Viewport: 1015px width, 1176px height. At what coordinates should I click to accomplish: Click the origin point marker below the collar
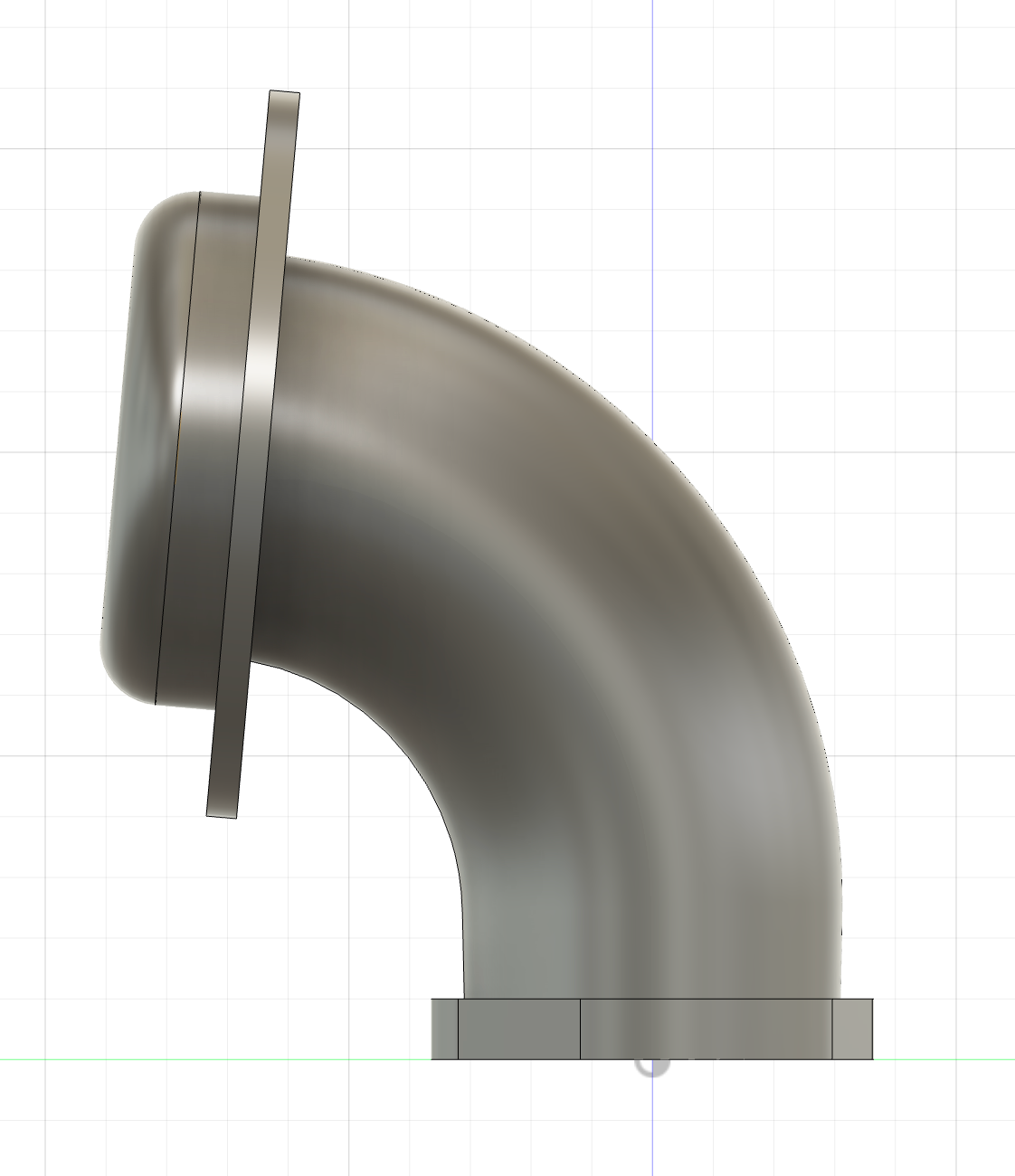click(x=651, y=1065)
